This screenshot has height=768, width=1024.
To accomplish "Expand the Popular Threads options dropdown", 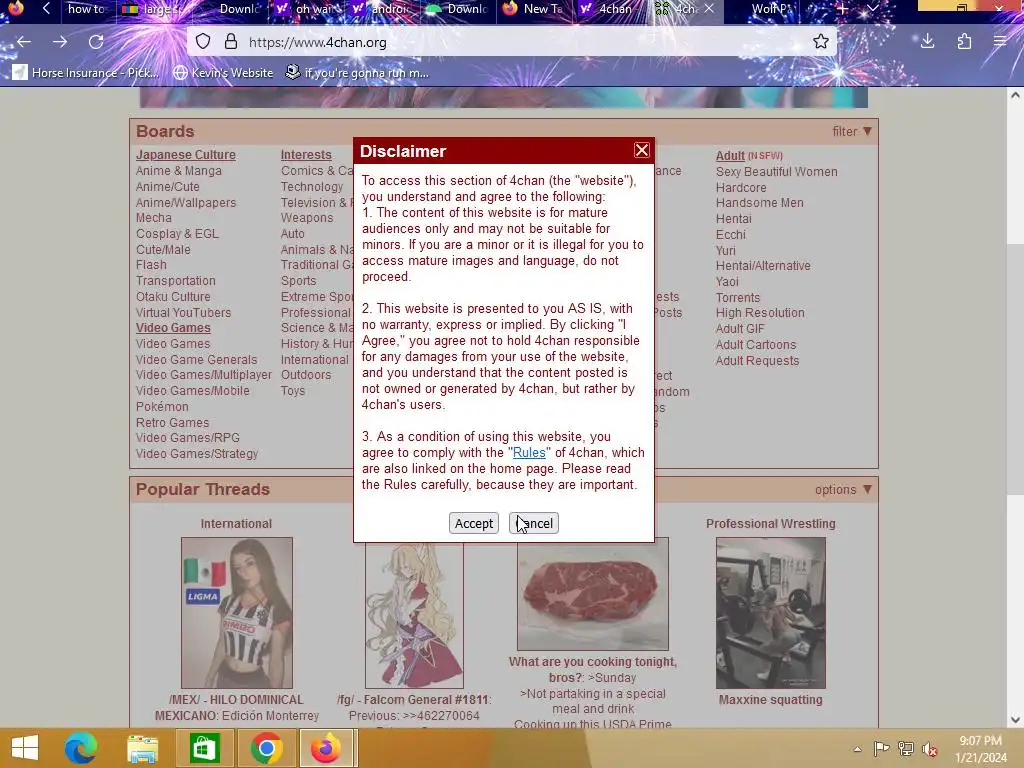I will tap(843, 489).
